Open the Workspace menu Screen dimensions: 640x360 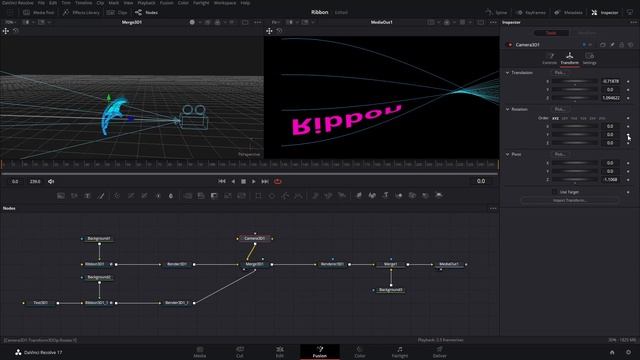tap(225, 3)
